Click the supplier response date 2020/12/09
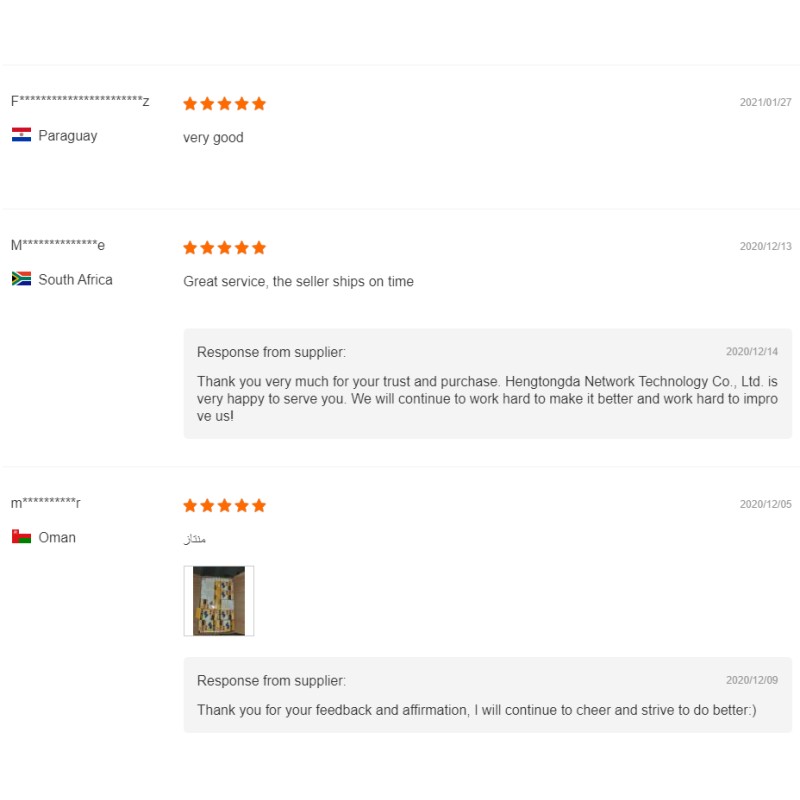This screenshot has height=800, width=800. pos(751,680)
